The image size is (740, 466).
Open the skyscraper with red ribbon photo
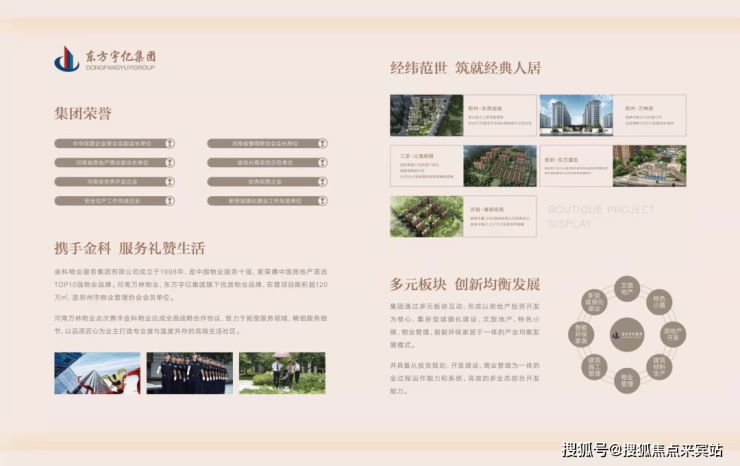tap(97, 373)
